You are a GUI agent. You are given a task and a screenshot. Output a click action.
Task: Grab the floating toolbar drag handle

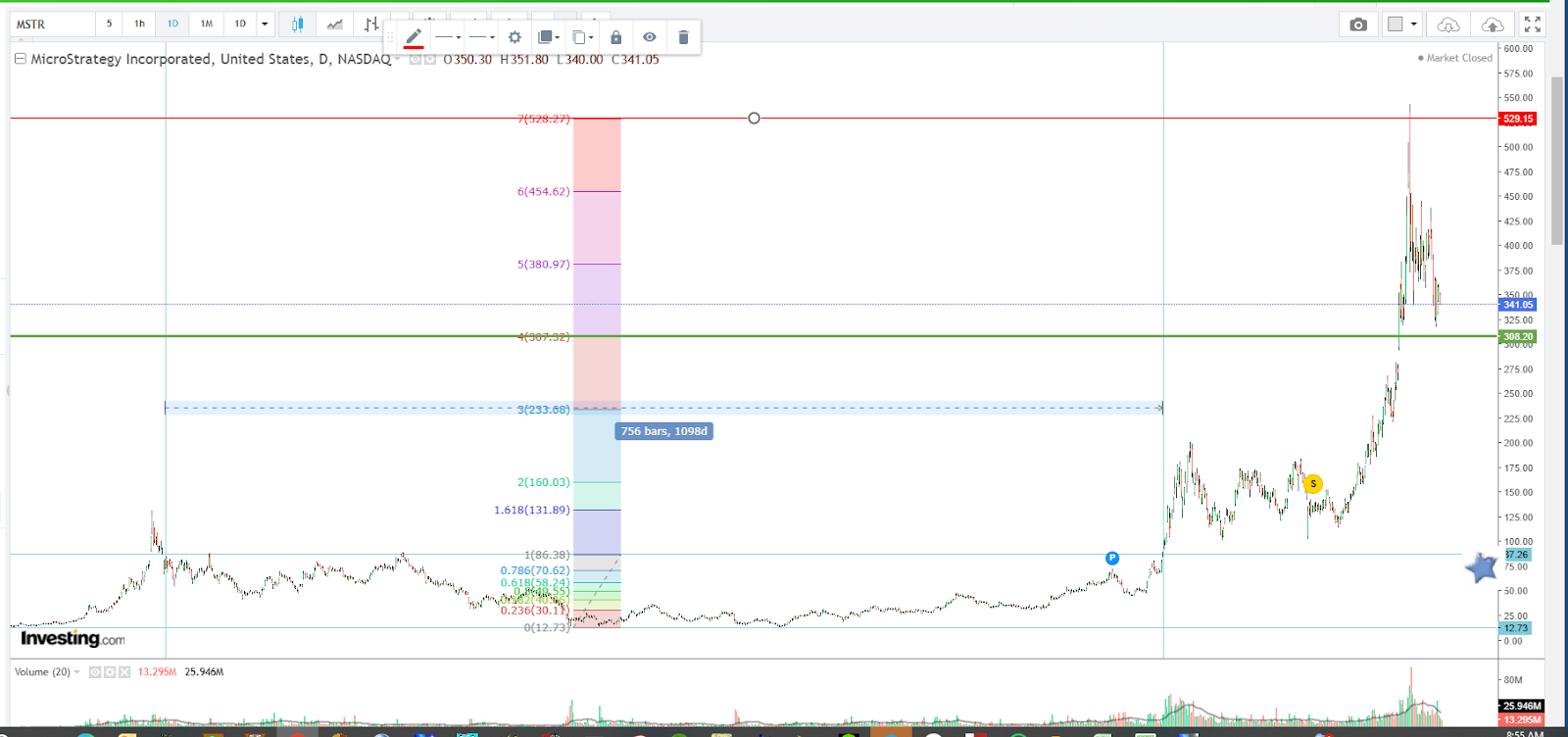(x=390, y=37)
